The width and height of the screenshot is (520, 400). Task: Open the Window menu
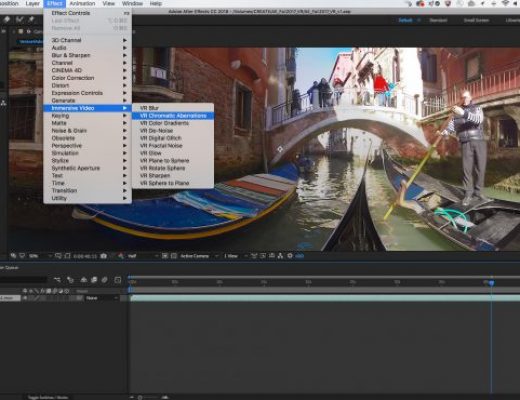point(132,3)
